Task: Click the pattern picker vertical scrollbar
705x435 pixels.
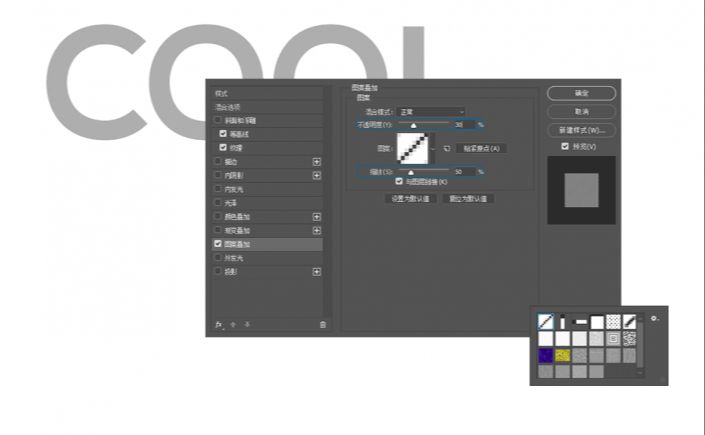Action: (x=640, y=345)
